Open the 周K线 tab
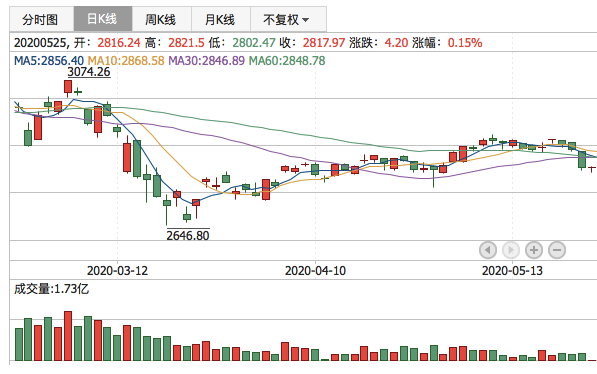597x374 pixels. [162, 19]
